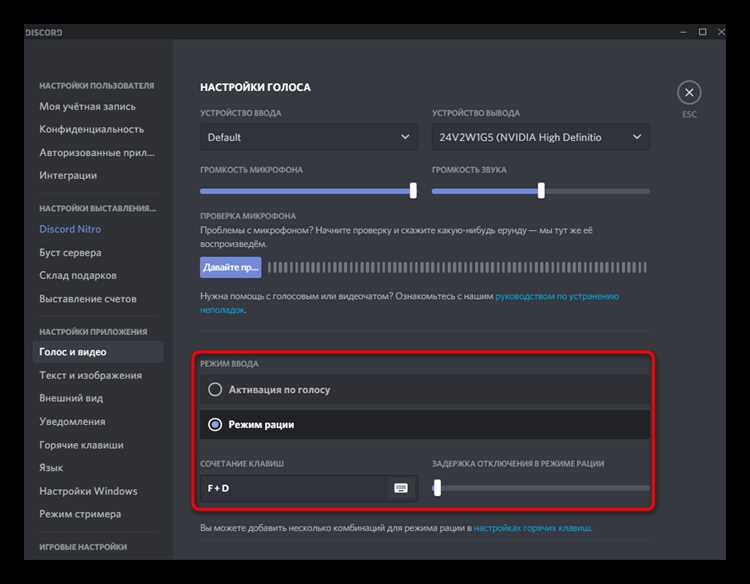Go to Discord Nitro section
Image resolution: width=750 pixels, height=584 pixels.
[70, 229]
